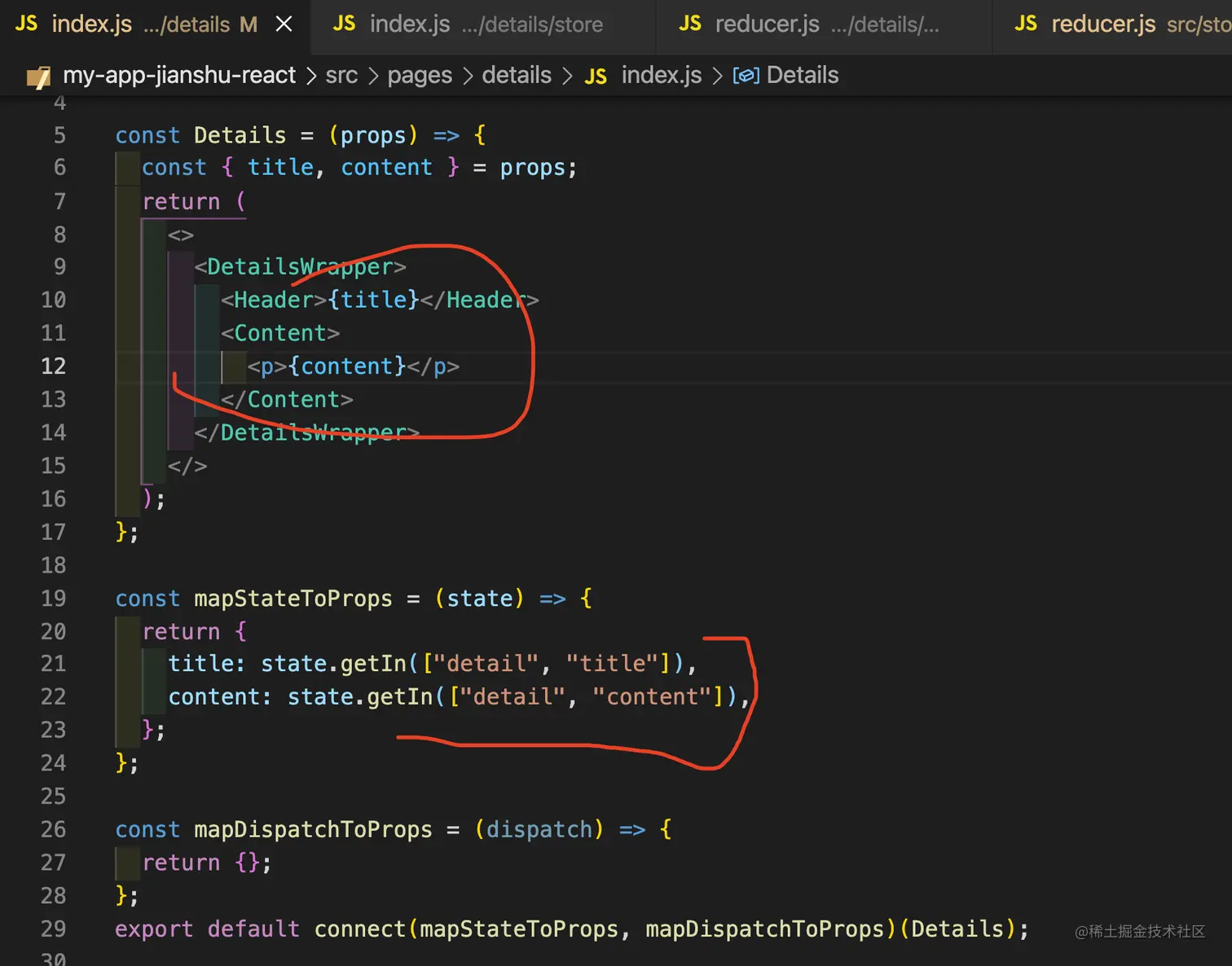Click the export keyword on line 29
1232x966 pixels.
click(x=154, y=929)
